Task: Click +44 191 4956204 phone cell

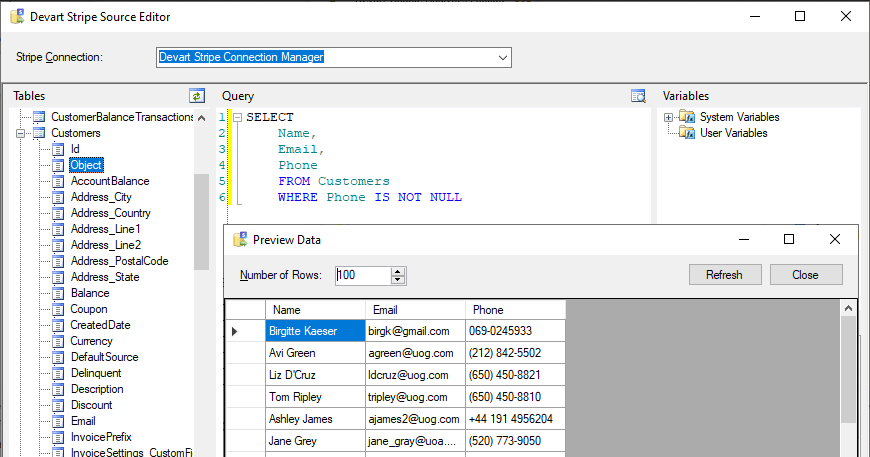Action: 515,419
